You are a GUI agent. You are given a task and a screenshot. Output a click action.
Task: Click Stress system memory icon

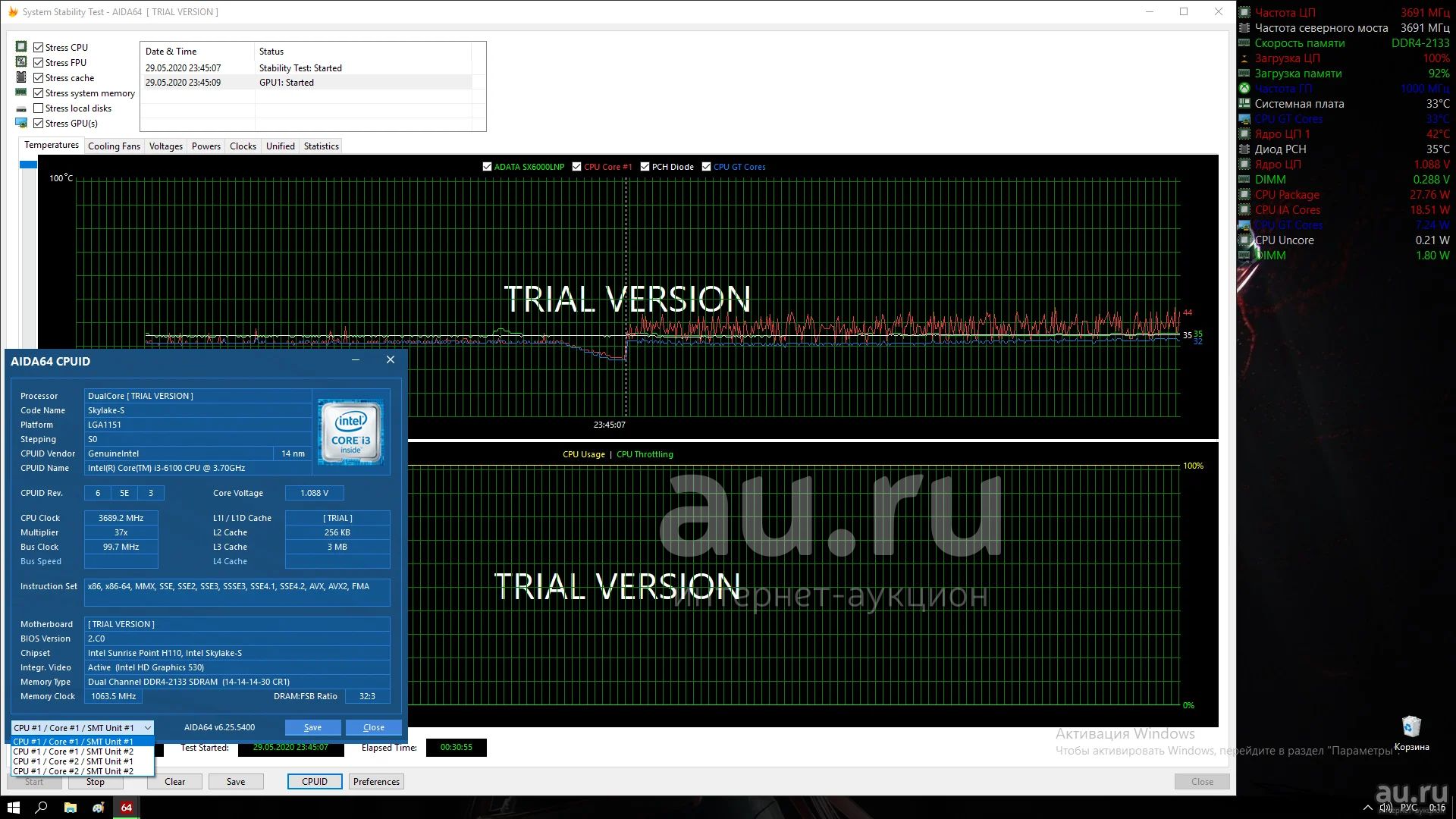coord(21,93)
